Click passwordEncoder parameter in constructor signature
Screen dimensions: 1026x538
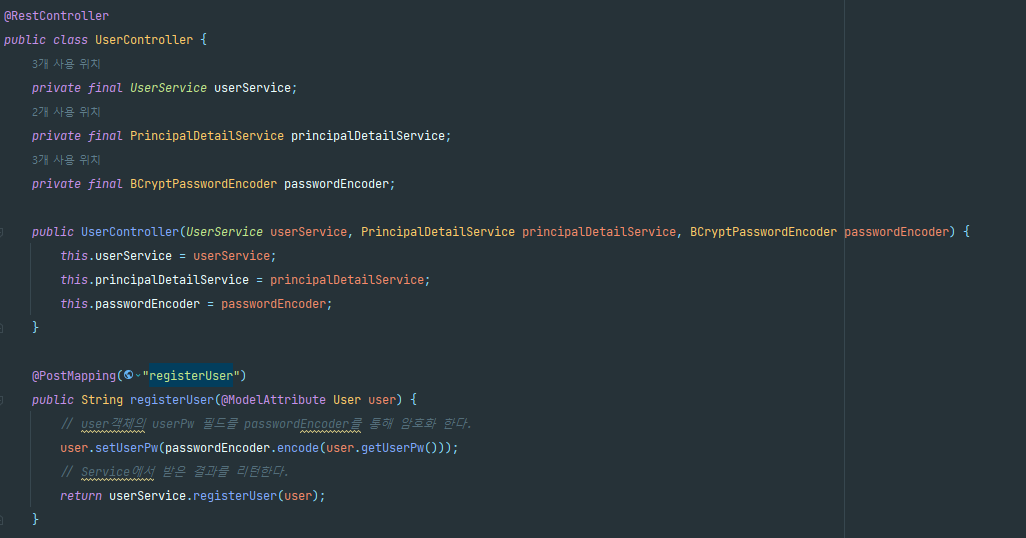point(896,232)
